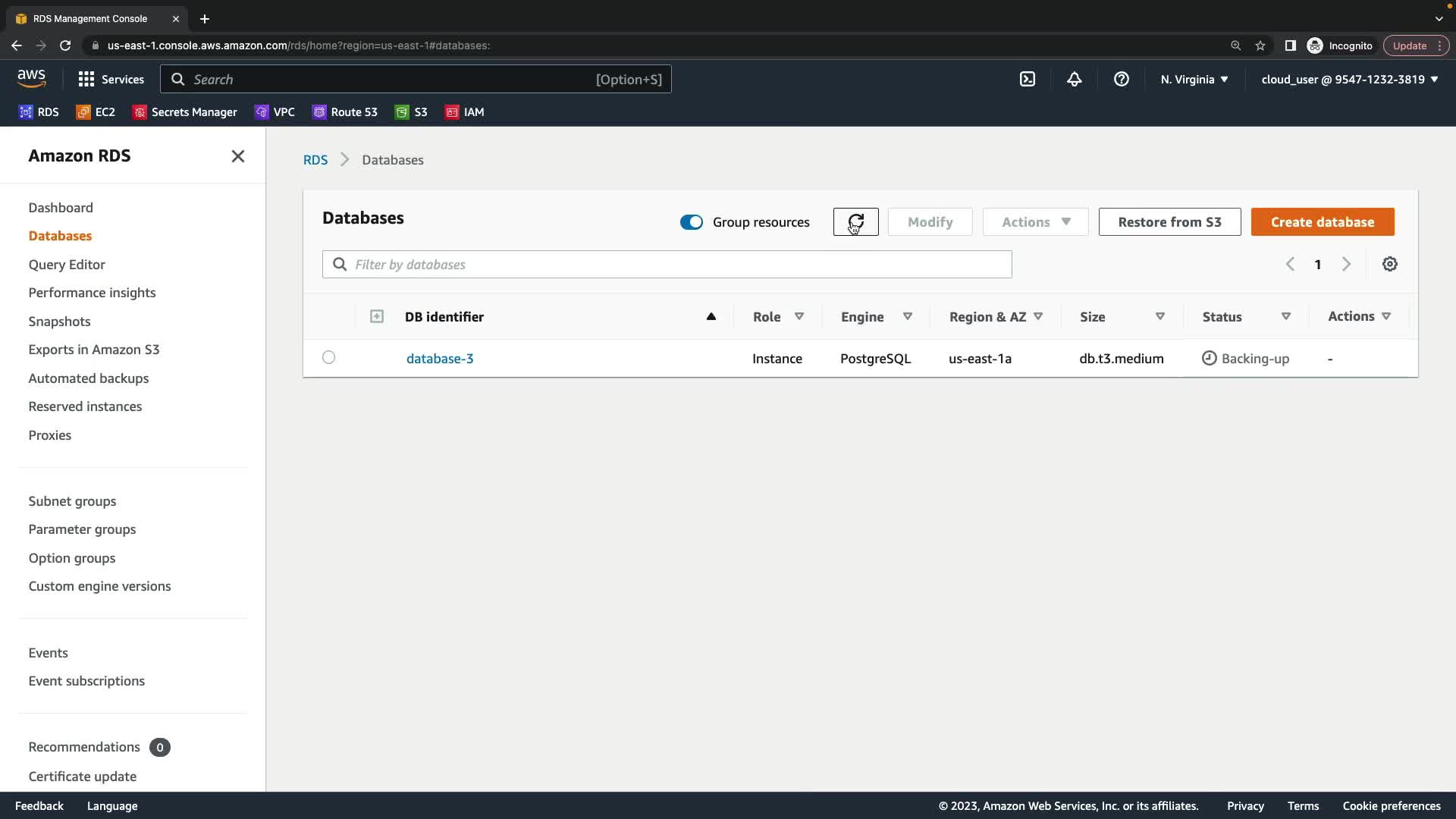Expand all rows with the plus icon

376,317
